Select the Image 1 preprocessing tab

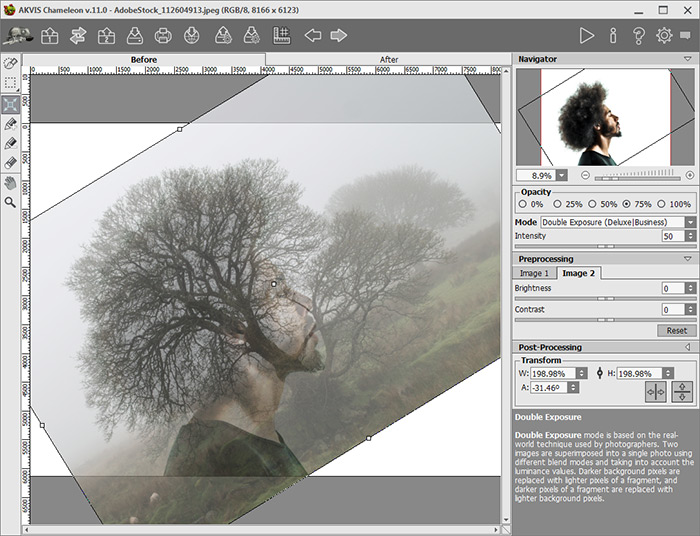[534, 273]
